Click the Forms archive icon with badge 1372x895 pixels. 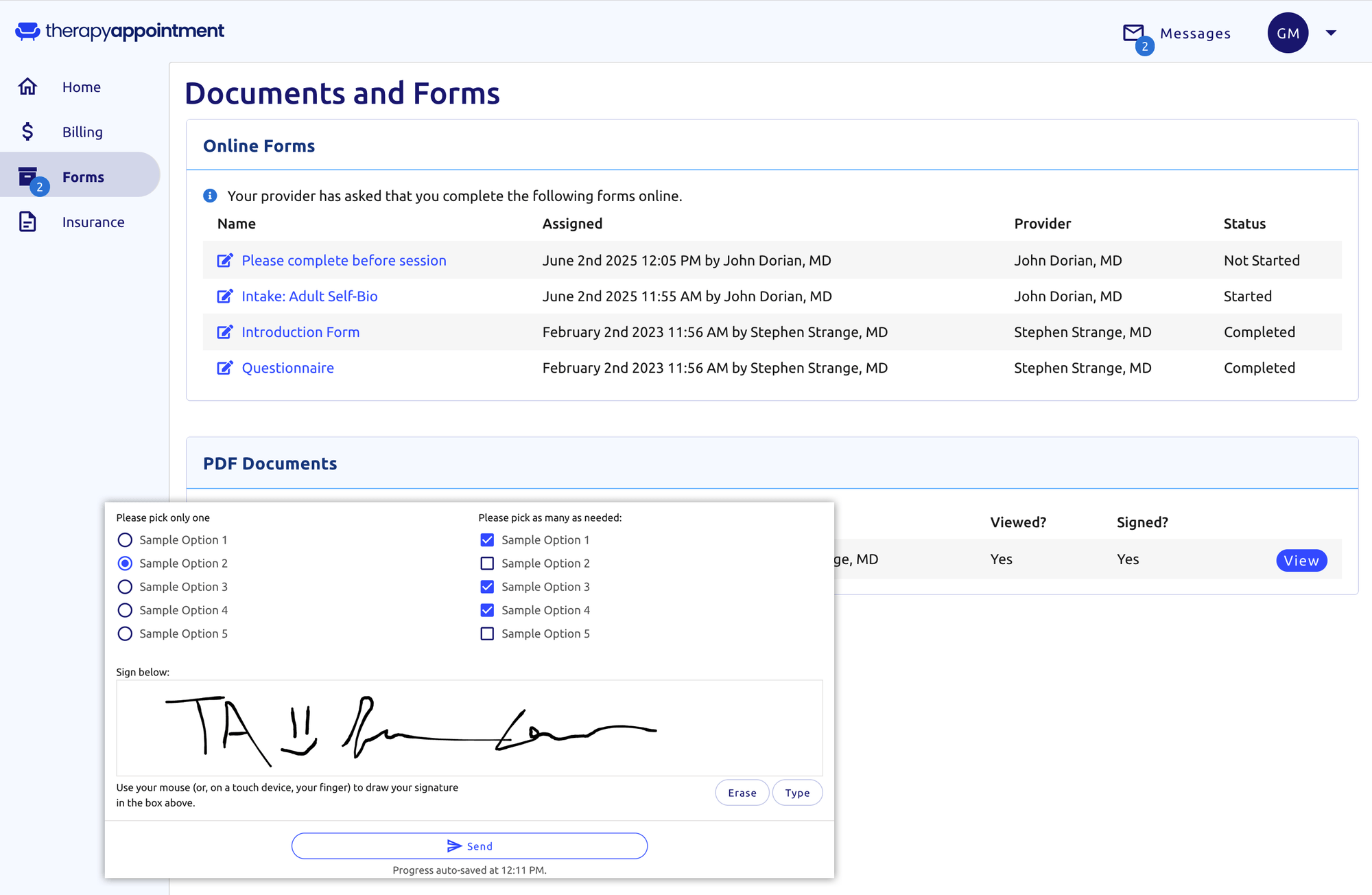28,177
